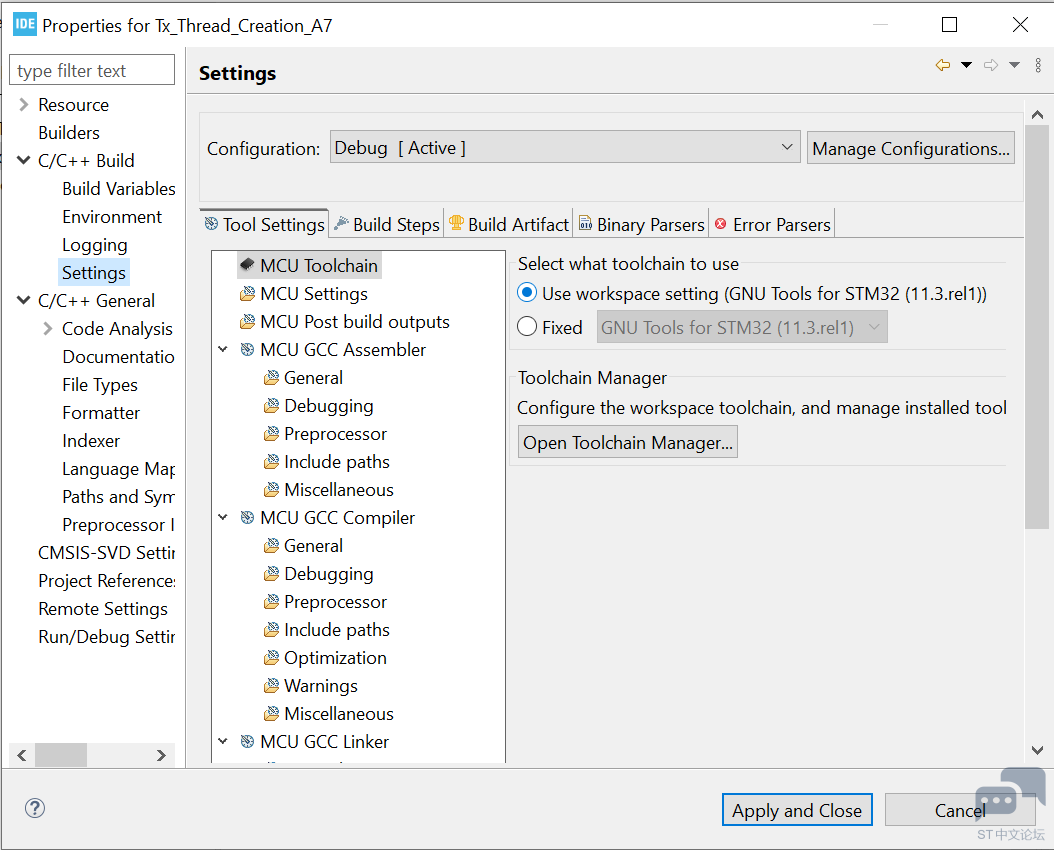Click the MCU GCC Compiler tool icon
Image resolution: width=1054 pixels, height=850 pixels.
point(247,517)
